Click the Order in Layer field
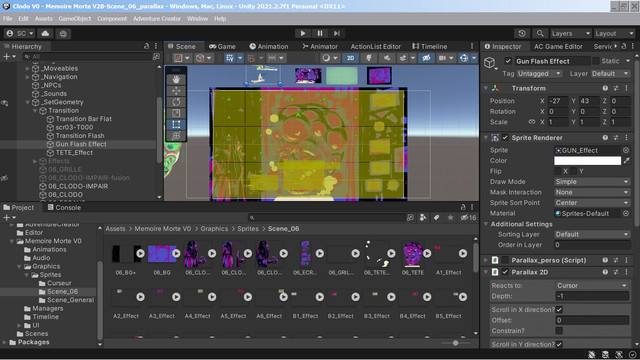The image size is (640, 360). click(592, 245)
